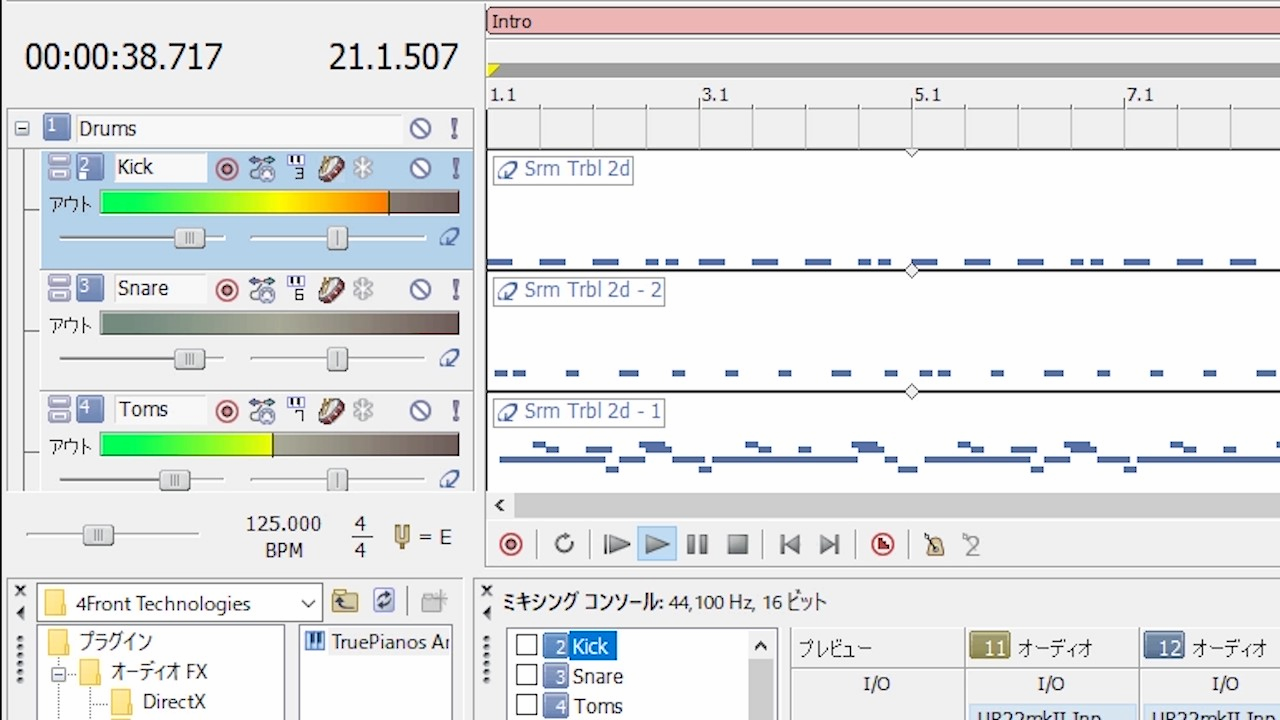
Task: Click the Kick track volume slider
Action: pos(189,238)
